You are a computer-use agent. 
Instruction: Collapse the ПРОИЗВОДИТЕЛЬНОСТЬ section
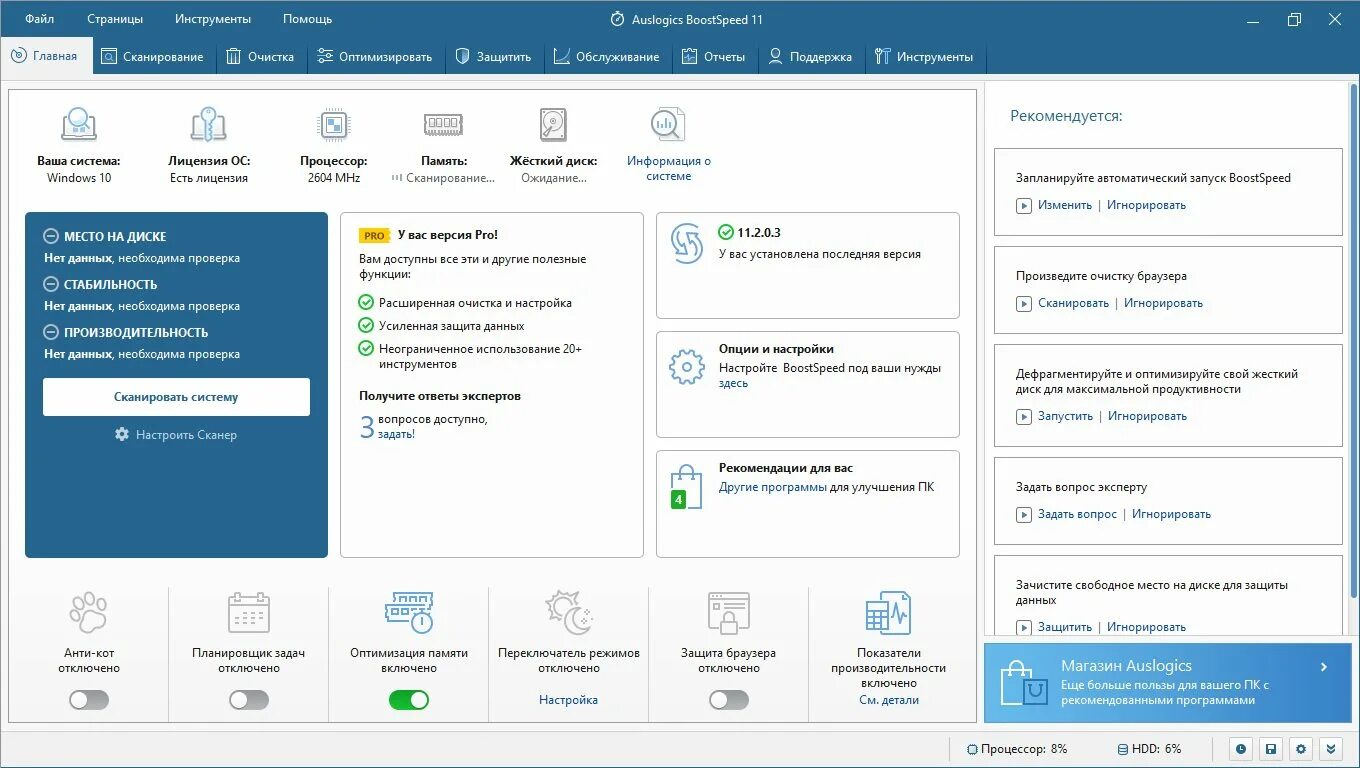51,332
